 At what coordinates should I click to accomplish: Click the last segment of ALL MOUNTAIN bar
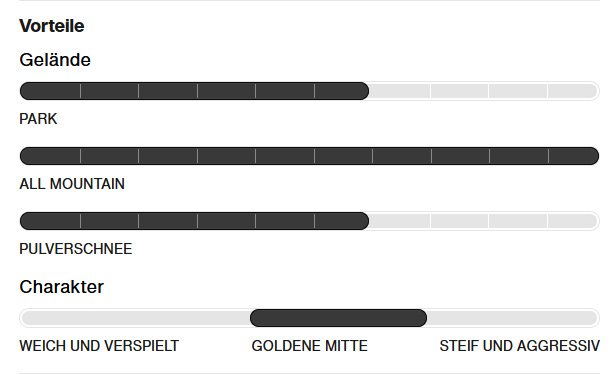[574, 156]
